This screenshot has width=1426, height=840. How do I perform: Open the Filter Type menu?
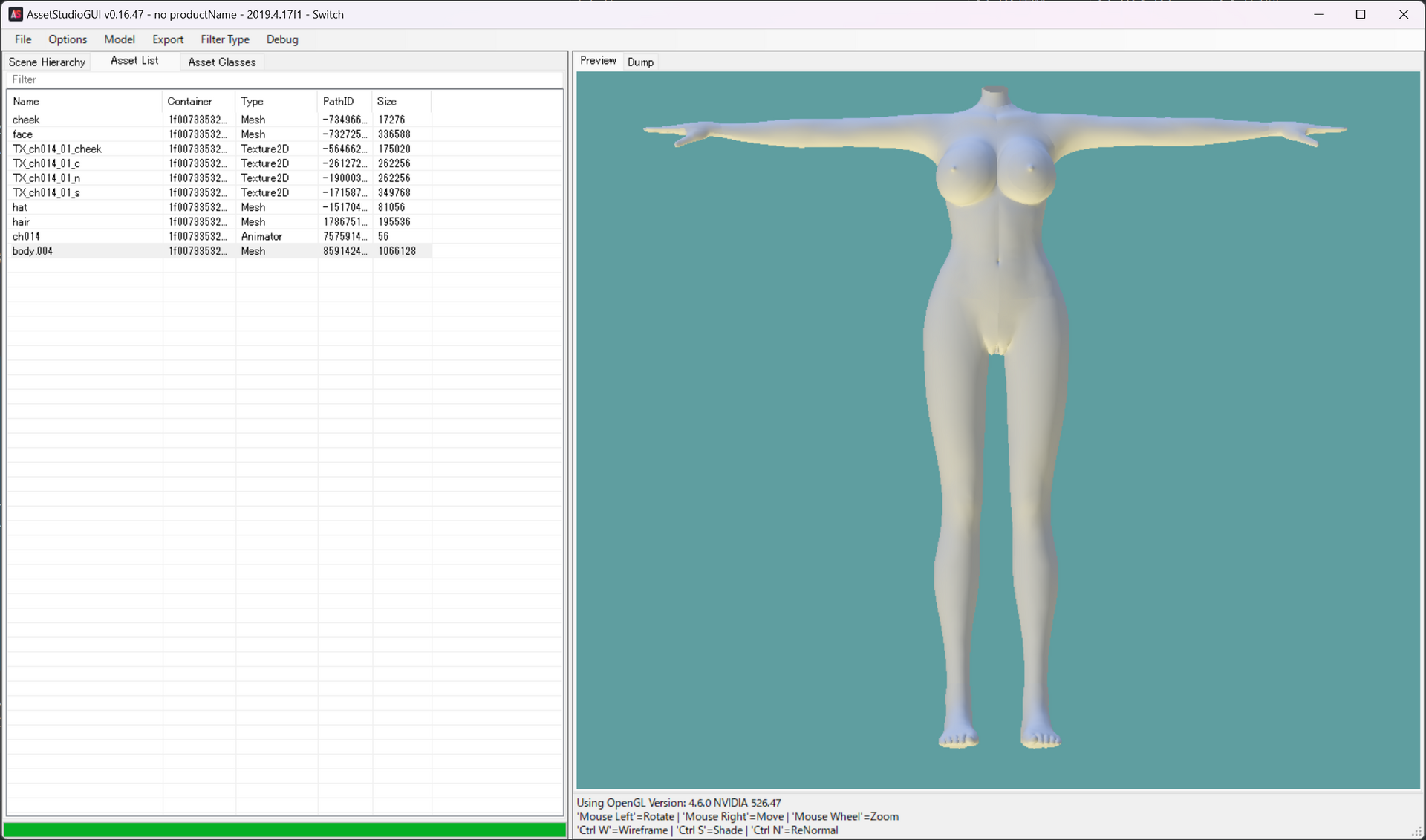point(225,39)
